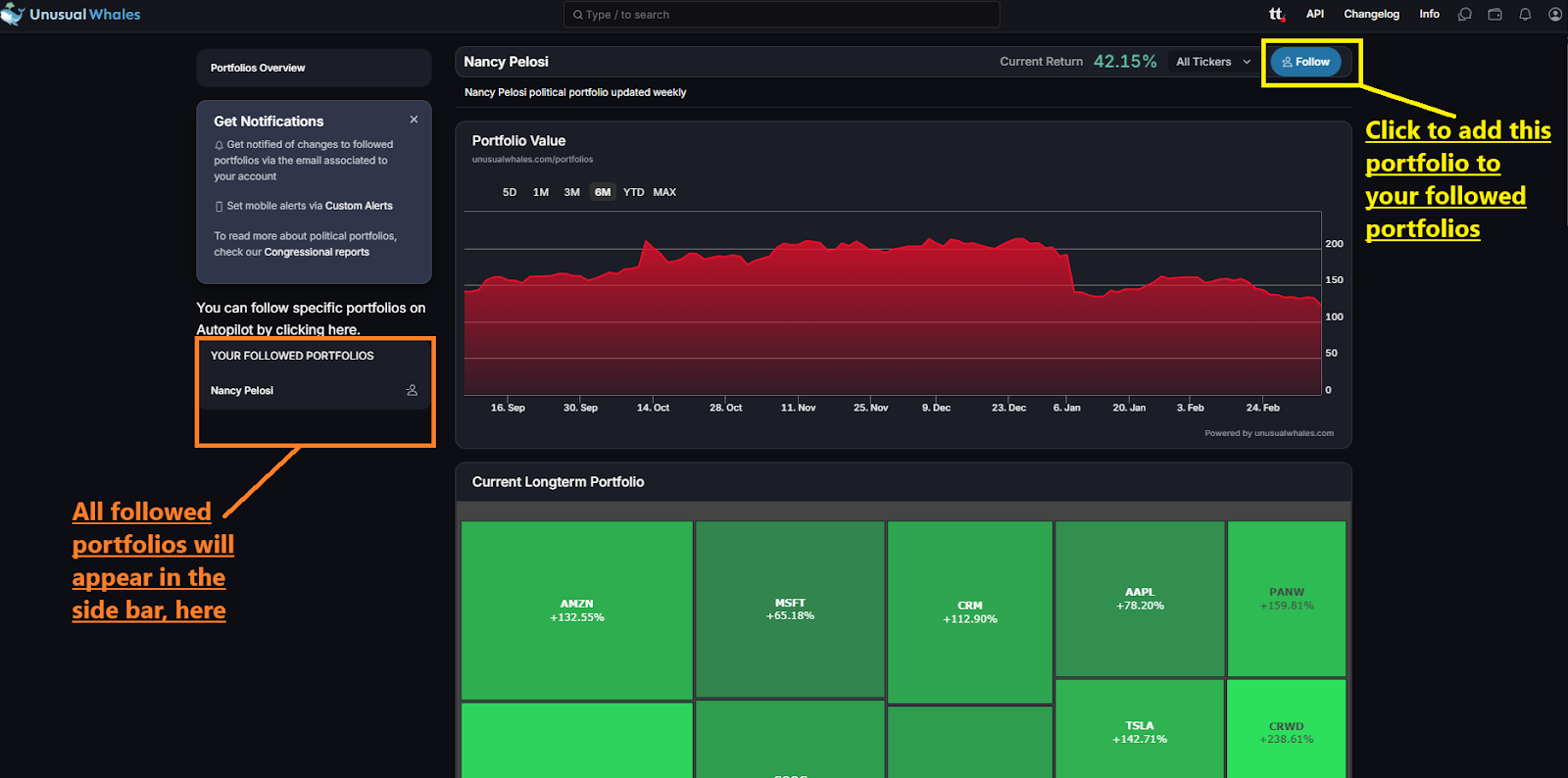Viewport: 1568px width, 778px height.
Task: Click the 'Get Notifications' heading
Action: click(x=269, y=122)
